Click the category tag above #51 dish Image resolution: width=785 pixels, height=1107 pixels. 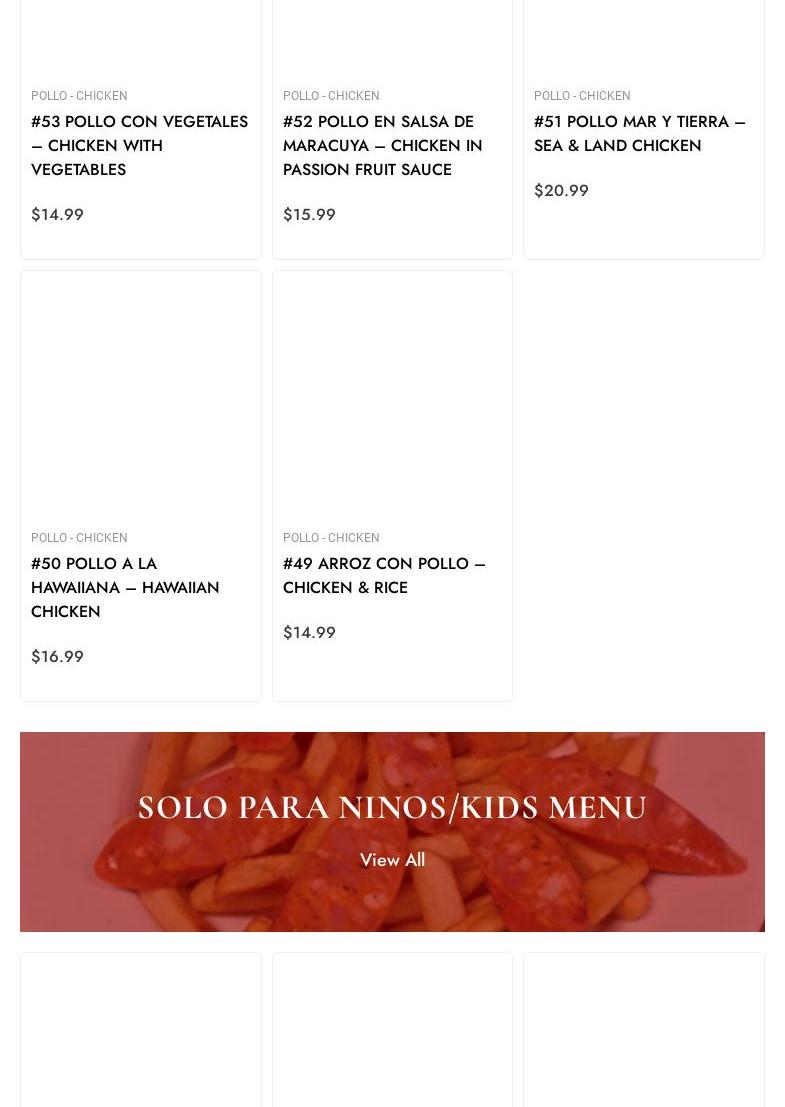click(x=582, y=96)
